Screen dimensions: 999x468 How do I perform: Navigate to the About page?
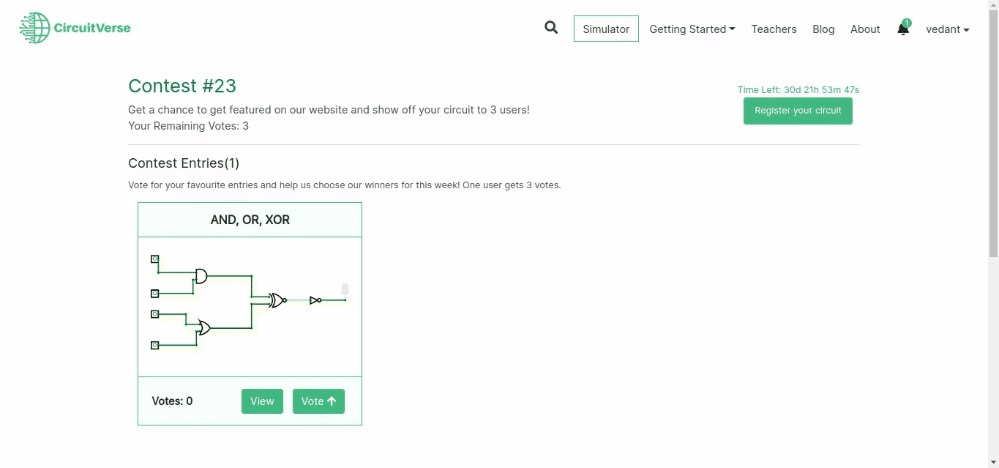point(865,29)
